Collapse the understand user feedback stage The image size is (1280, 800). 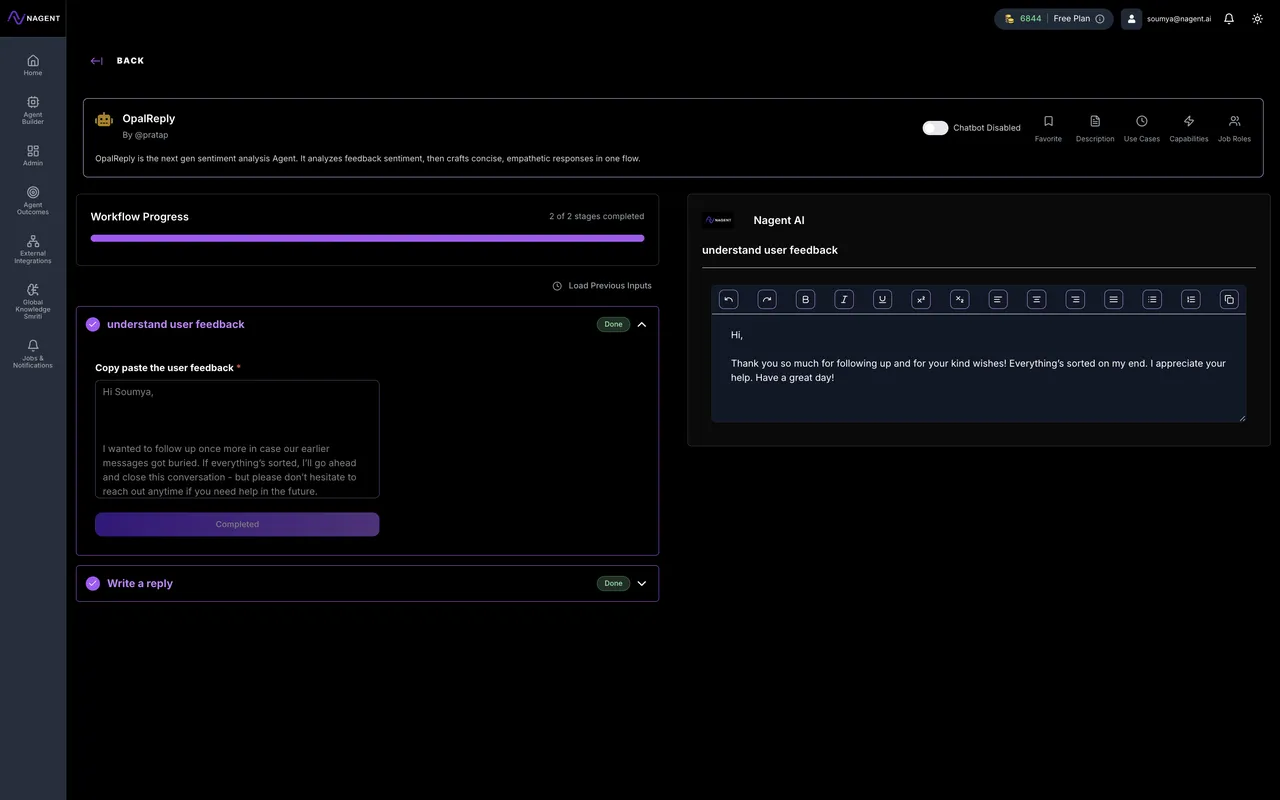click(642, 324)
